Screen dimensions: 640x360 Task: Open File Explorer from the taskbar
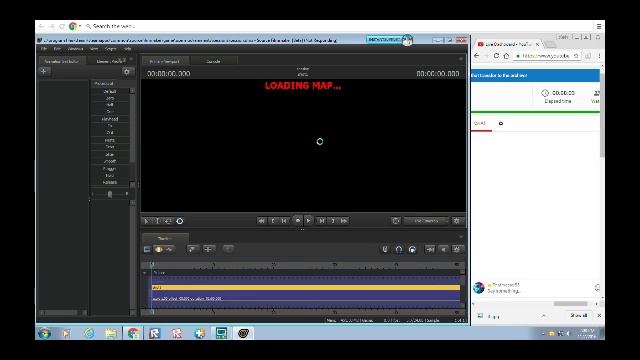click(x=111, y=333)
